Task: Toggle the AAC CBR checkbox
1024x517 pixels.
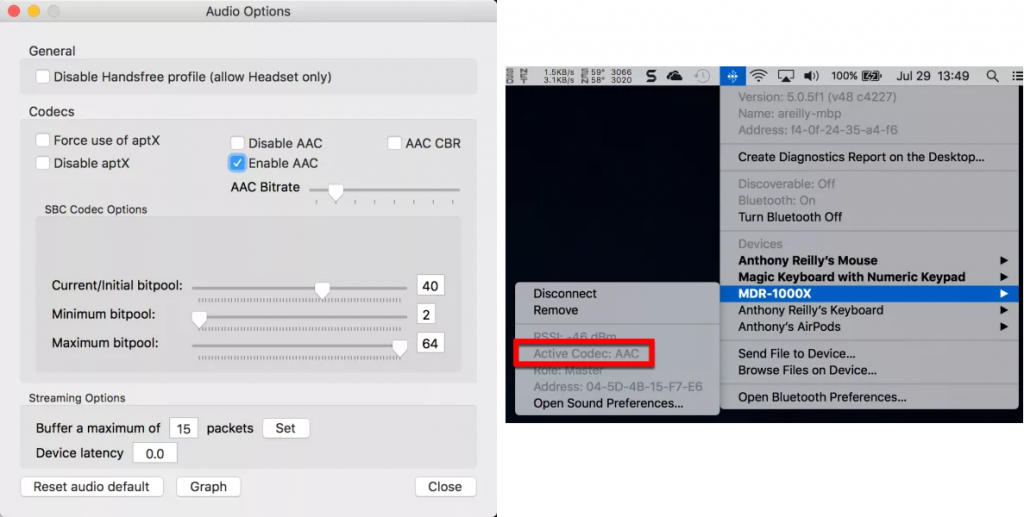Action: 394,142
